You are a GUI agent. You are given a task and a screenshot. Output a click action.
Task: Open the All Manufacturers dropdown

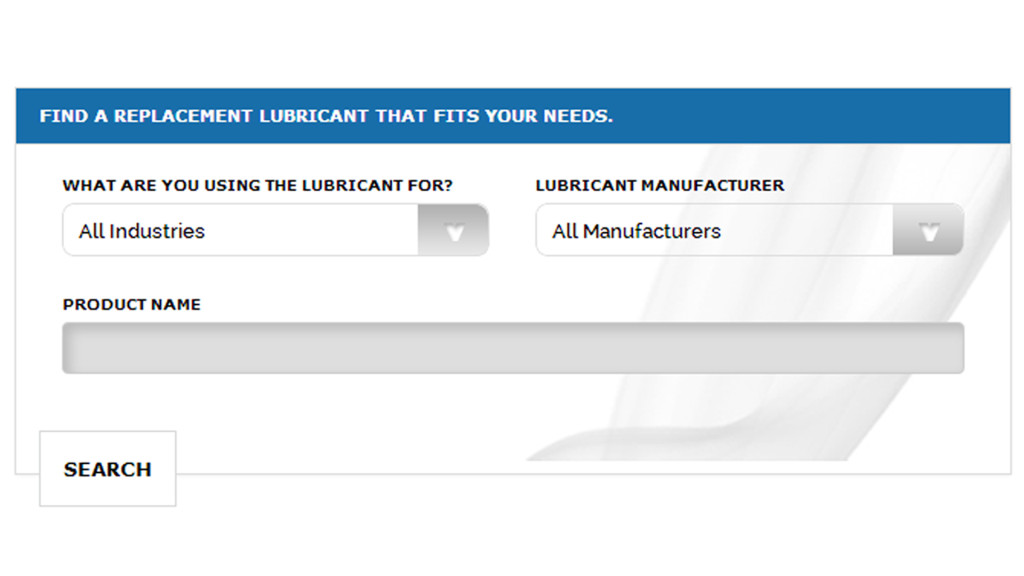pos(749,231)
